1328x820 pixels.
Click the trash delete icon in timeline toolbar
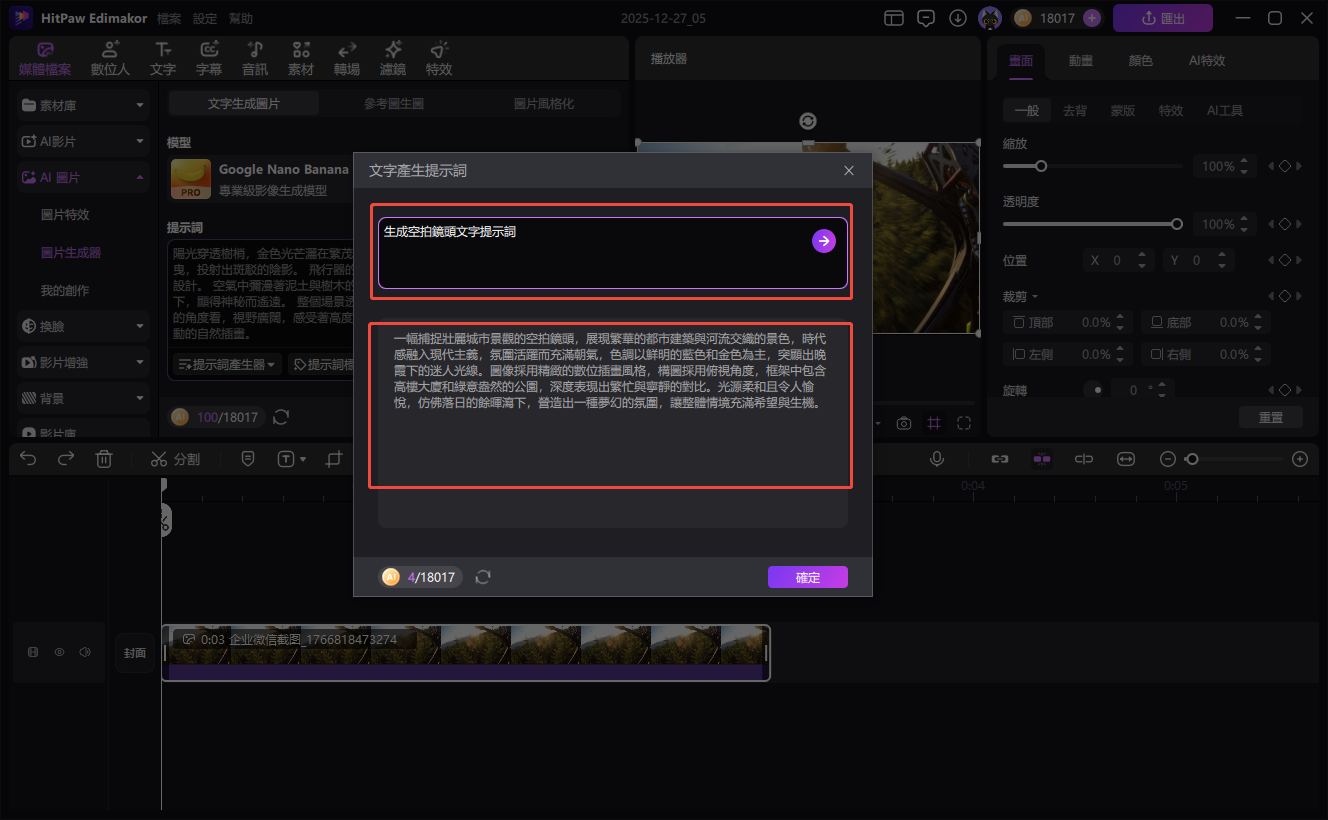pos(103,459)
